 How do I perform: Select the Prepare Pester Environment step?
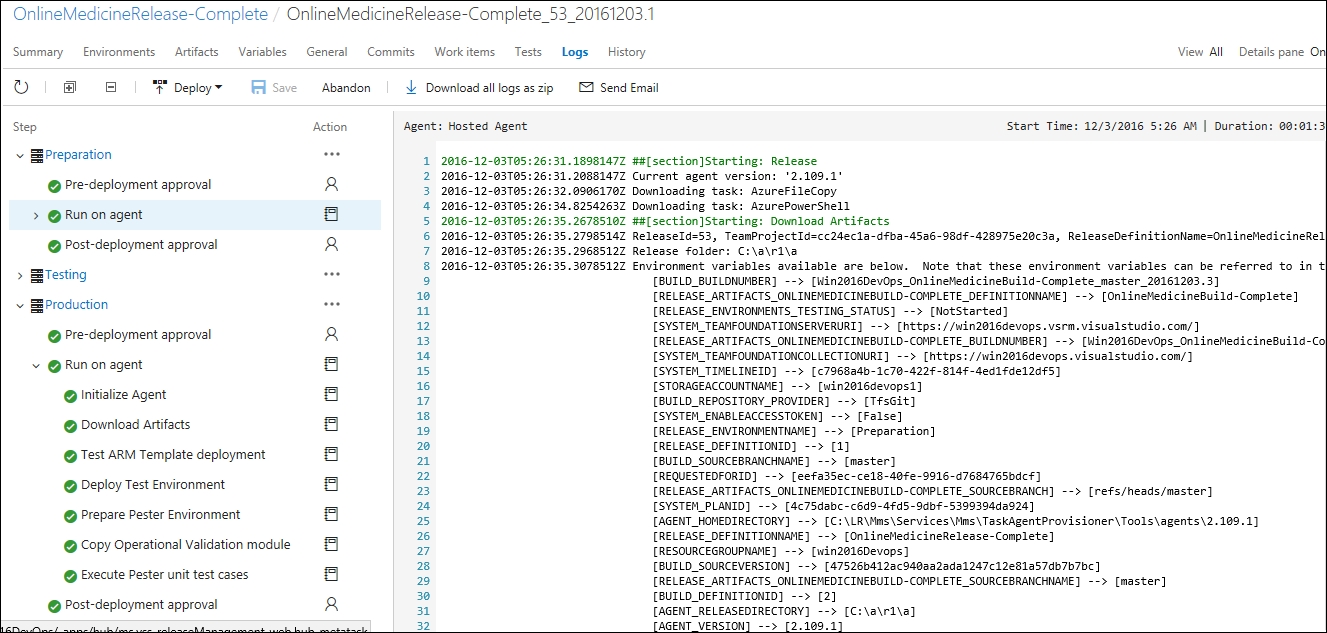tap(161, 515)
